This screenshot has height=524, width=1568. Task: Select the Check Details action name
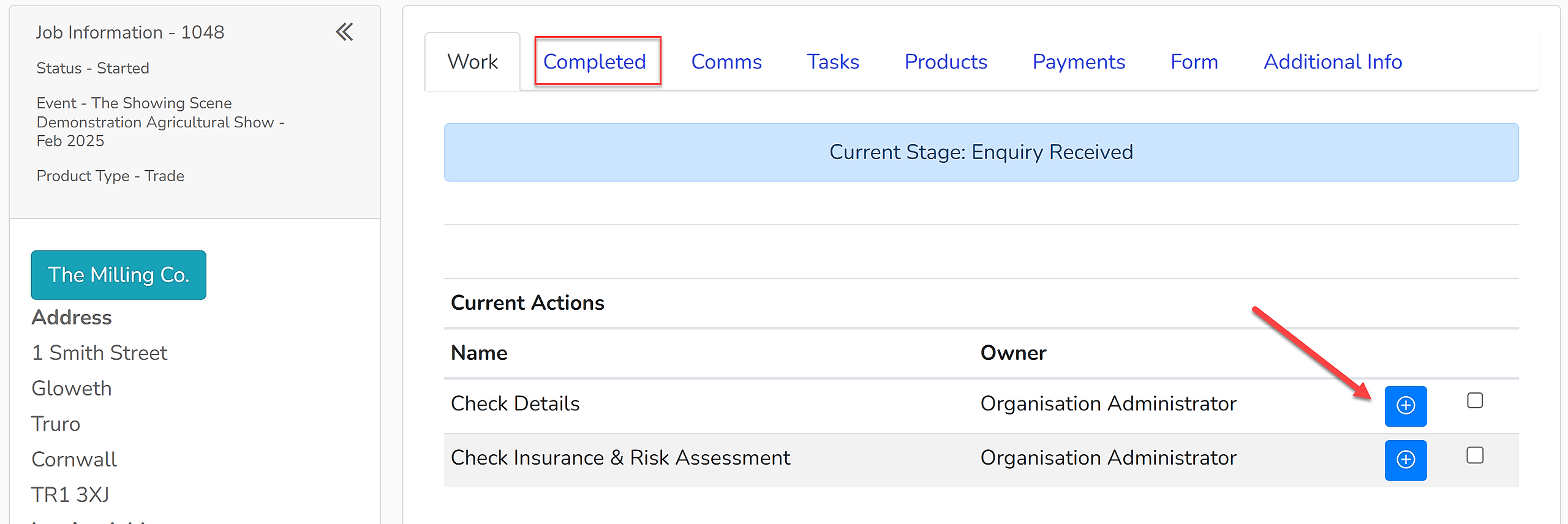tap(515, 403)
